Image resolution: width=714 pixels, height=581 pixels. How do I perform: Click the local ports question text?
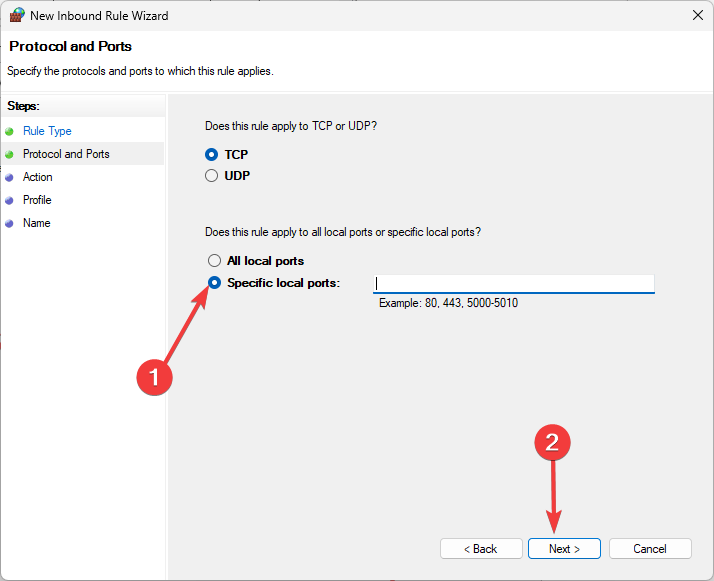[343, 232]
